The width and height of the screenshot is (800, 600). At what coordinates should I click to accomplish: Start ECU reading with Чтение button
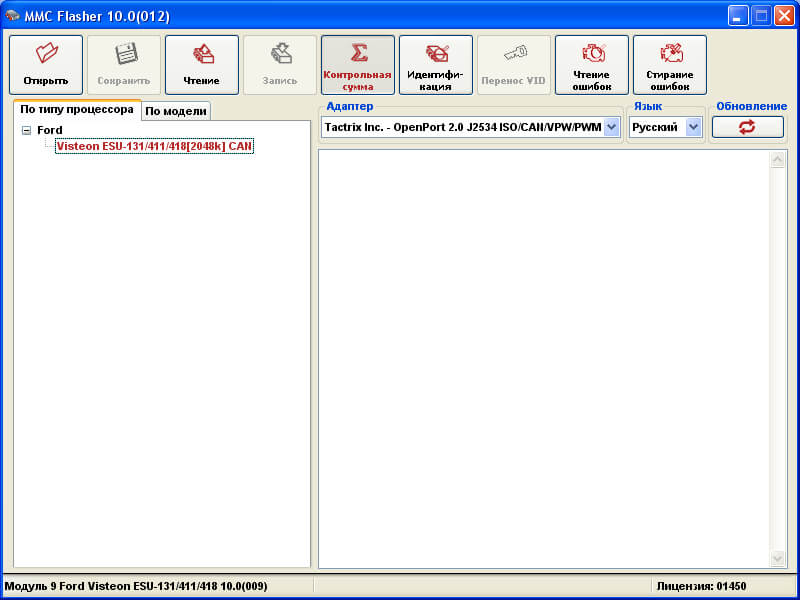tap(202, 65)
